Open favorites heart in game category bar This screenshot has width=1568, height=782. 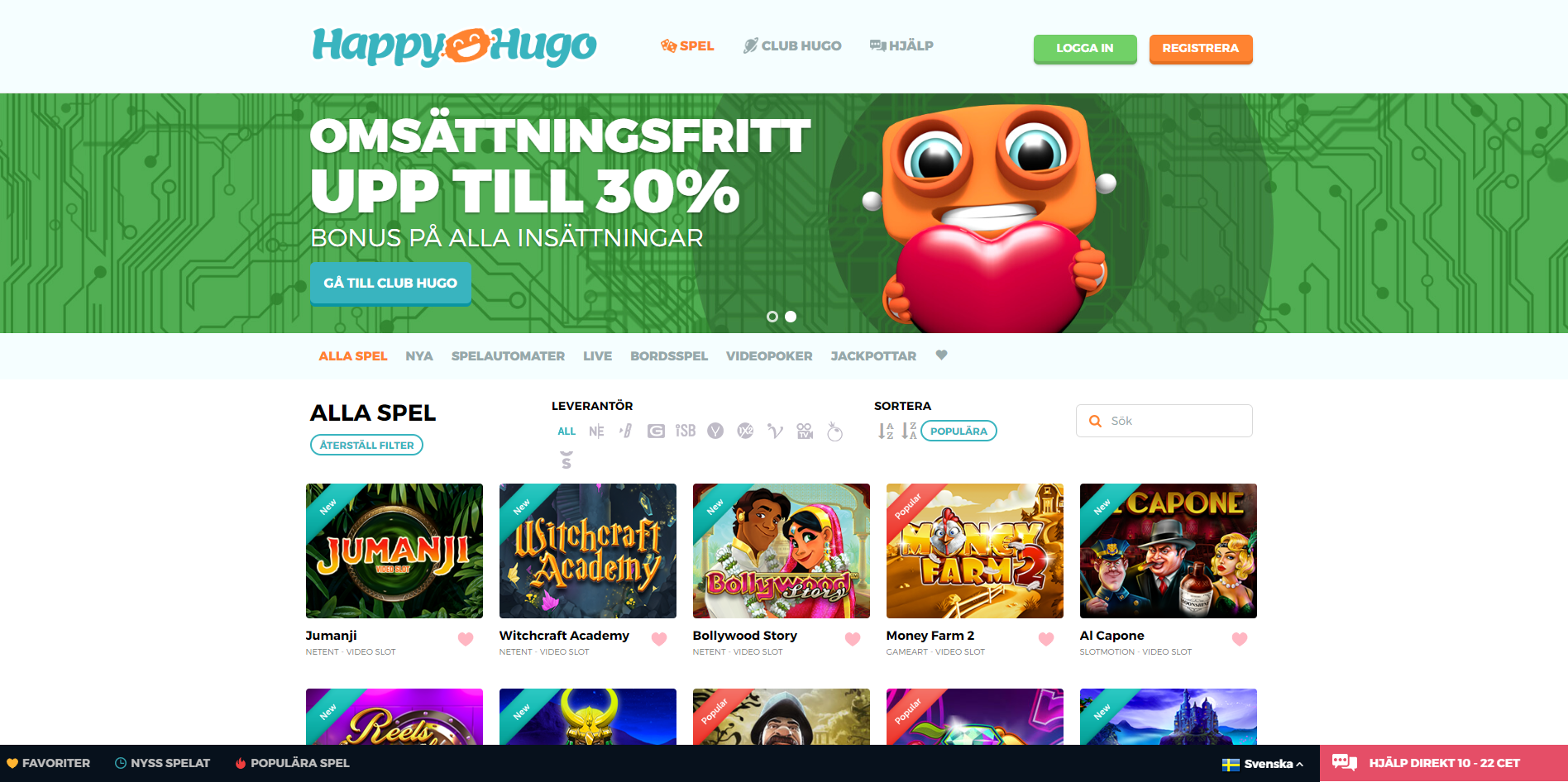[941, 355]
